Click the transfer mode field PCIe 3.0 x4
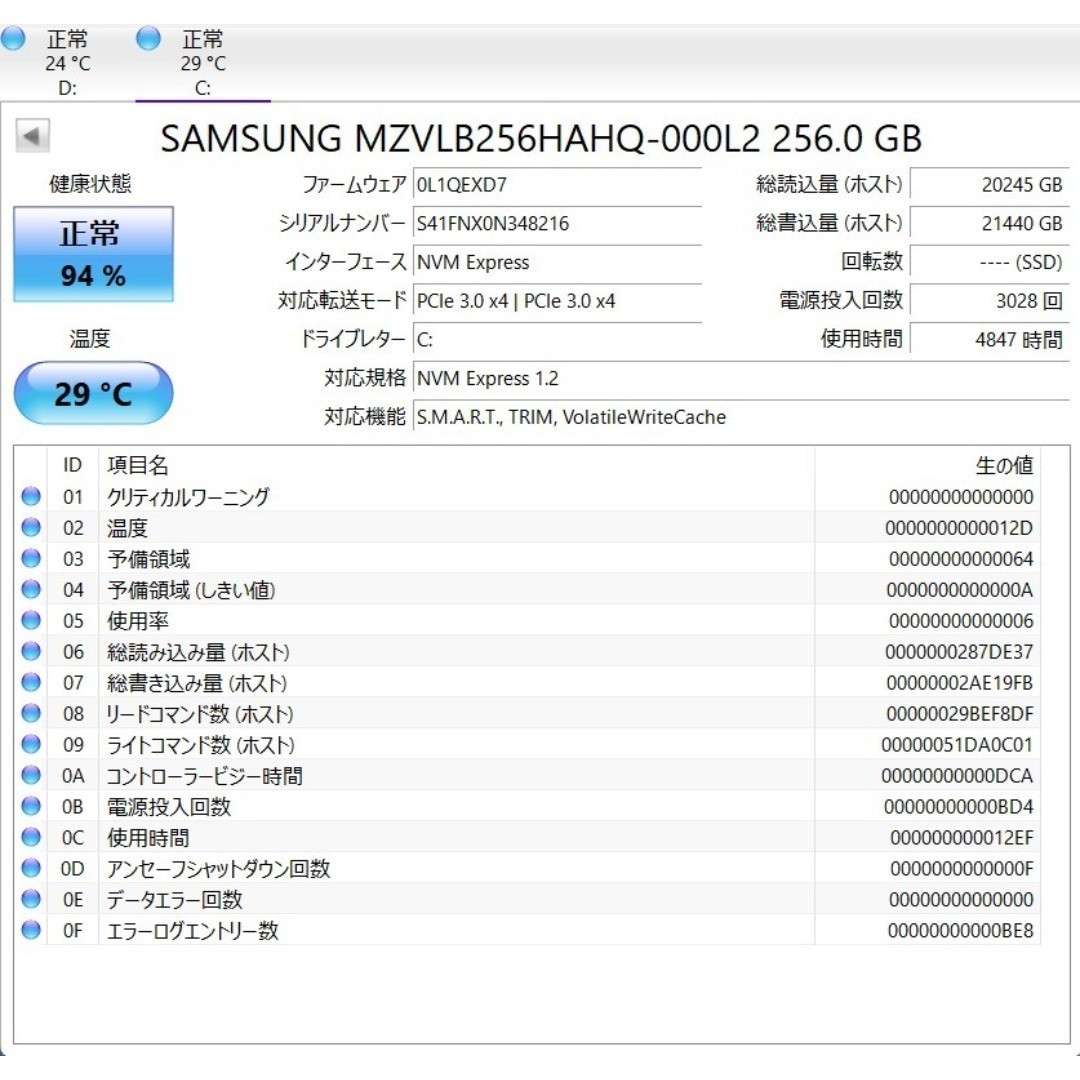1080x1080 pixels. point(557,301)
